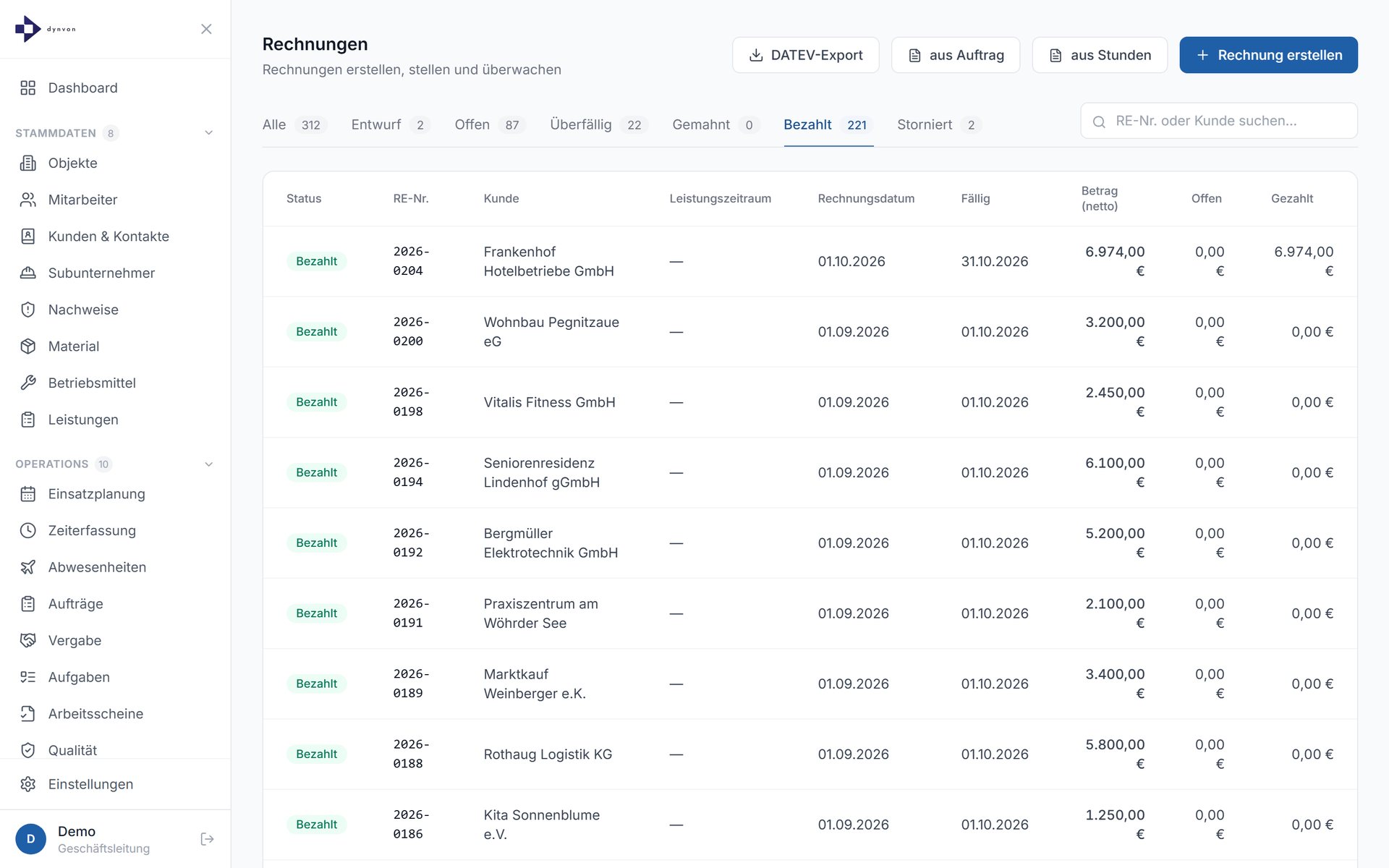
Task: Open Zeiterfassung via the clock icon
Action: click(x=27, y=530)
